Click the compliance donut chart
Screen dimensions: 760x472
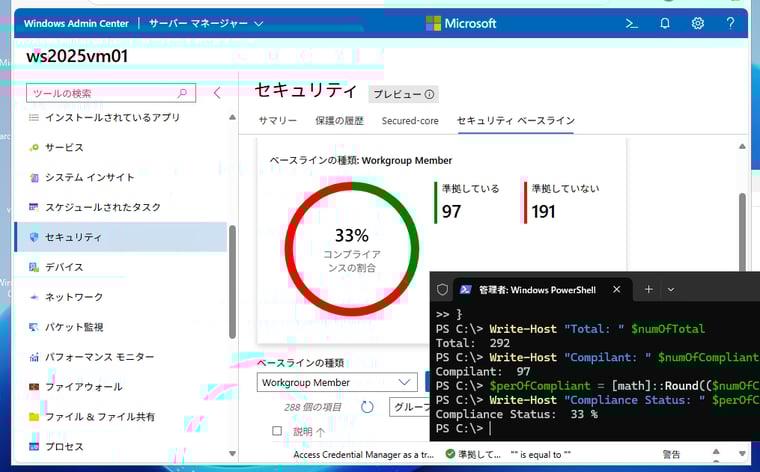coord(352,249)
